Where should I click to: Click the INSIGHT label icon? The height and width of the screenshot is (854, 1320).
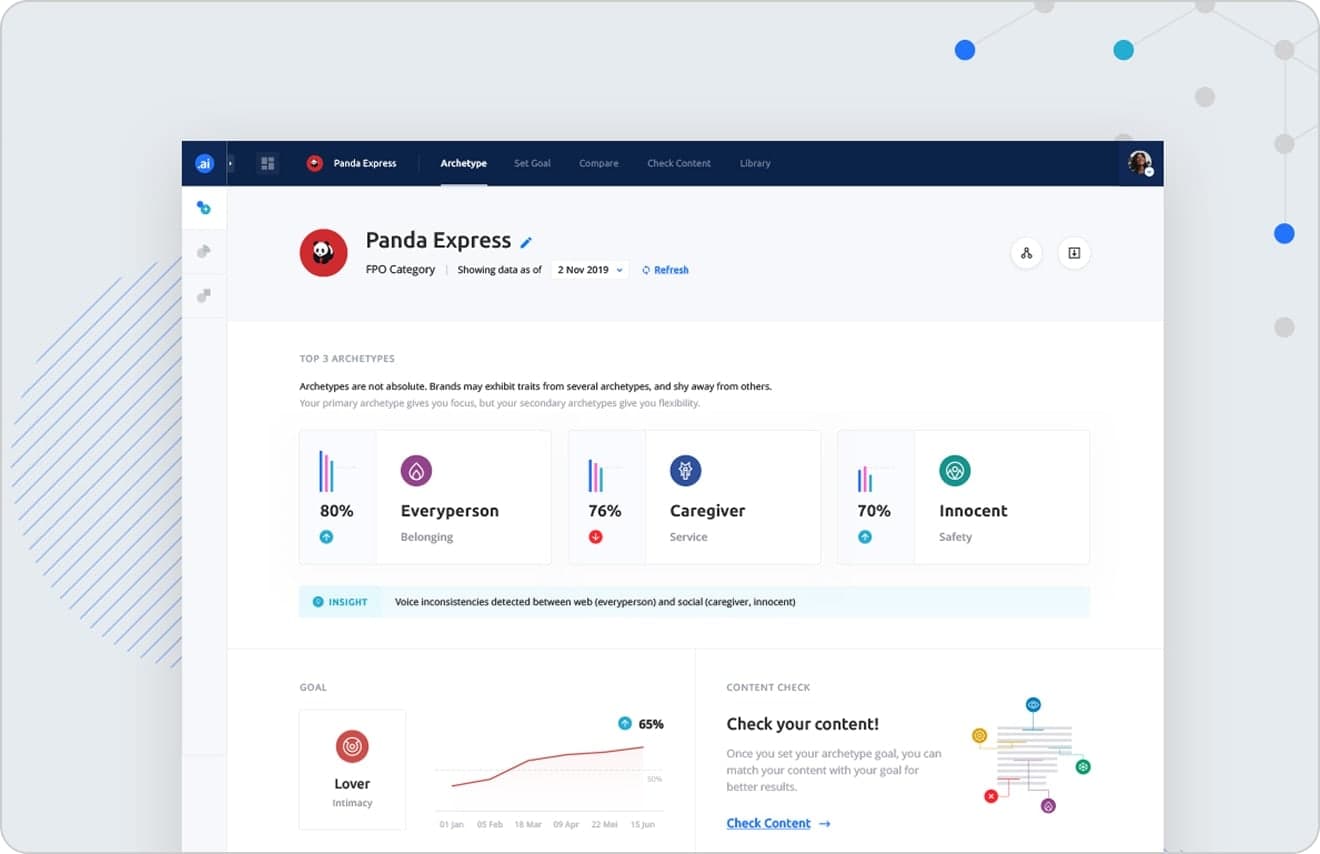318,602
